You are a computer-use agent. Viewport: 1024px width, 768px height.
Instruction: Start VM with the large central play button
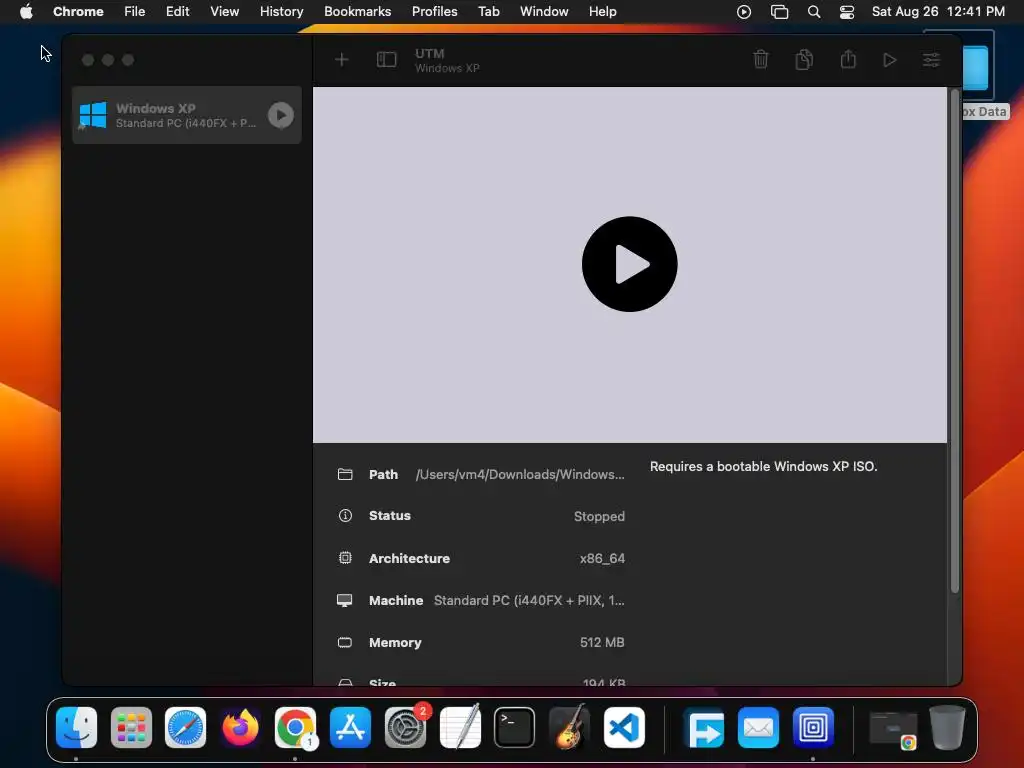tap(630, 264)
